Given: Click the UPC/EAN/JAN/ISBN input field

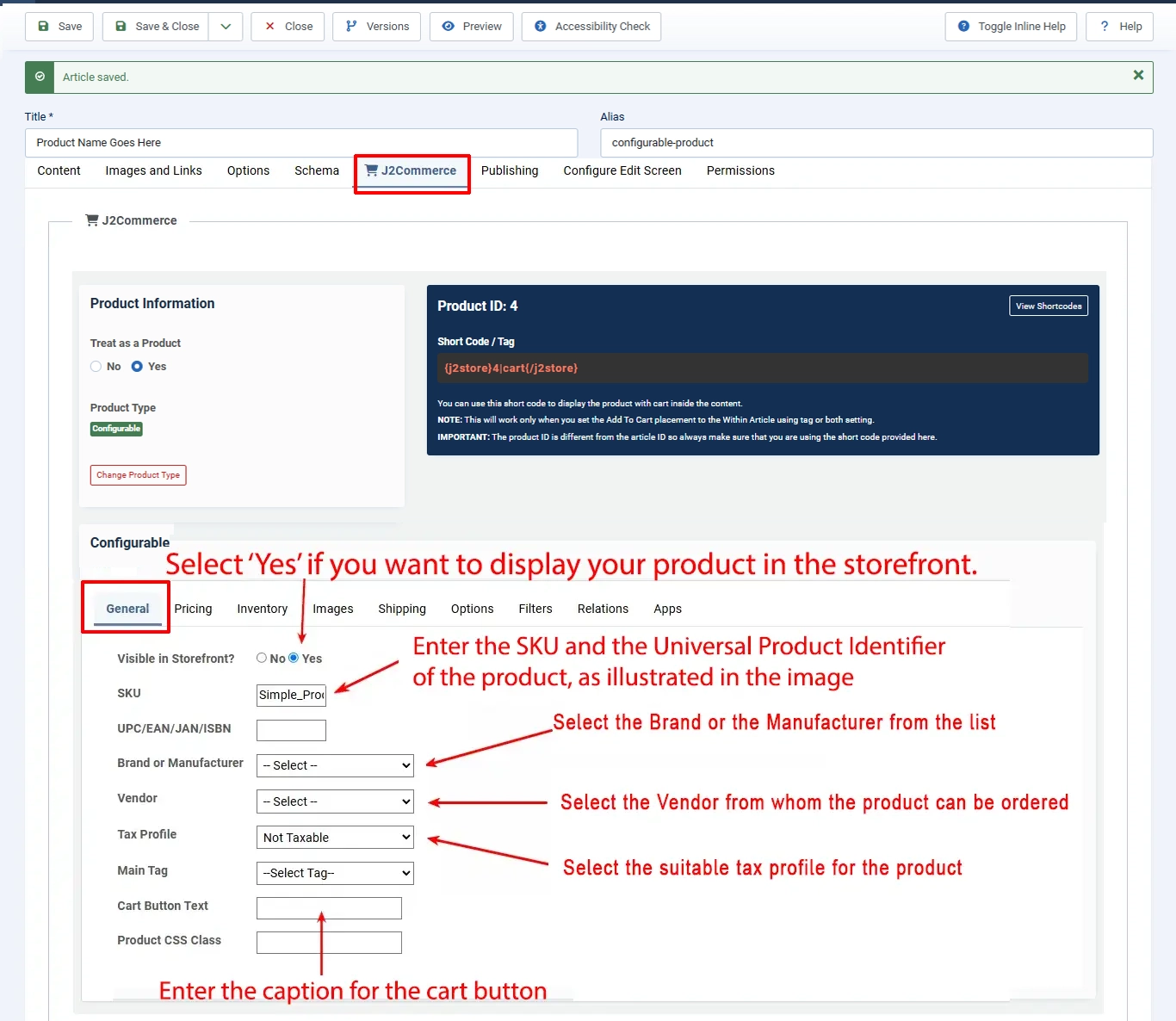Looking at the screenshot, I should [291, 731].
